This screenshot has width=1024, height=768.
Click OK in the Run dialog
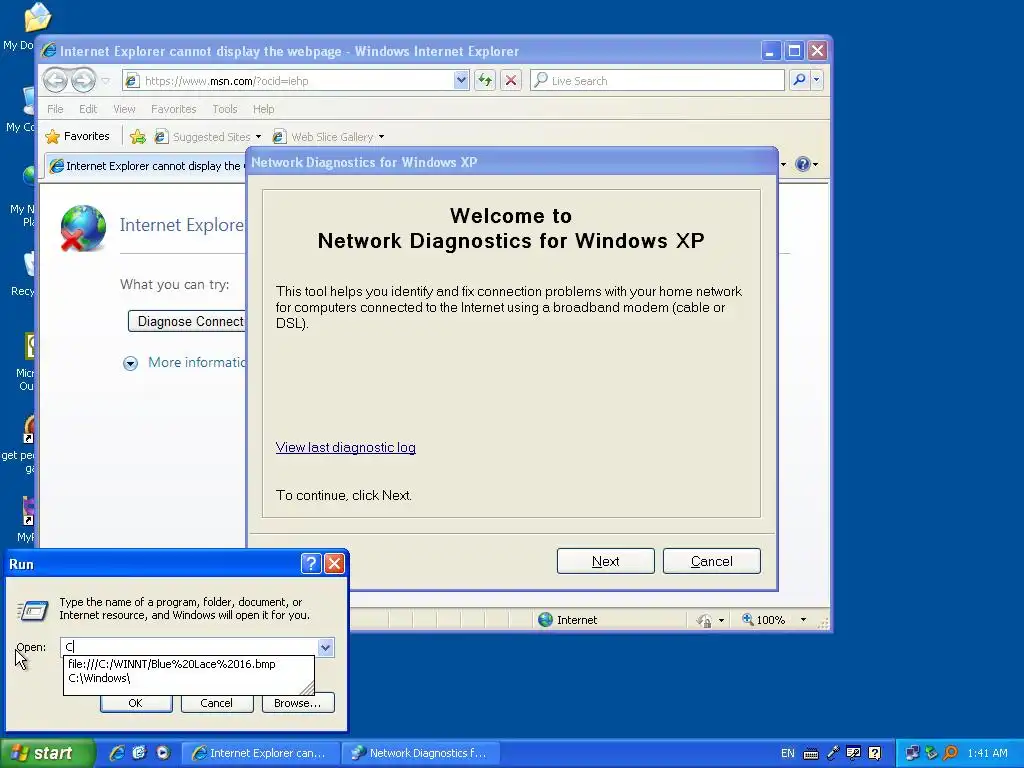[136, 703]
